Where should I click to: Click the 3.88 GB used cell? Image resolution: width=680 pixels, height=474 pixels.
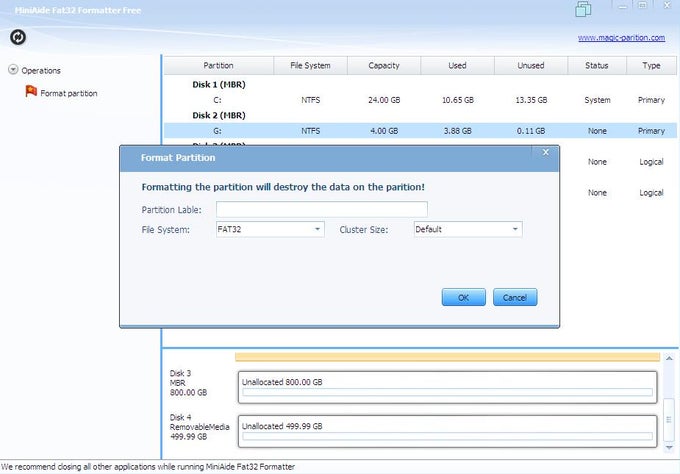458,131
